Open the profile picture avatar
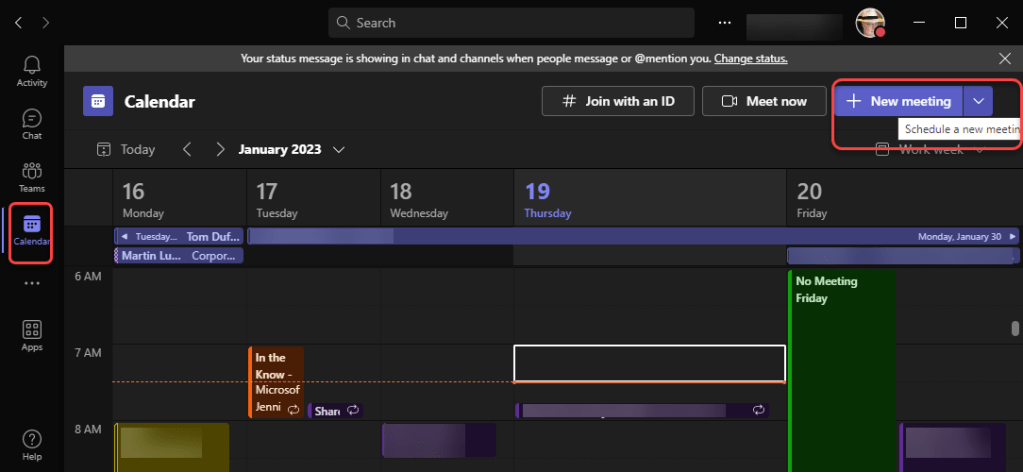 coord(870,23)
